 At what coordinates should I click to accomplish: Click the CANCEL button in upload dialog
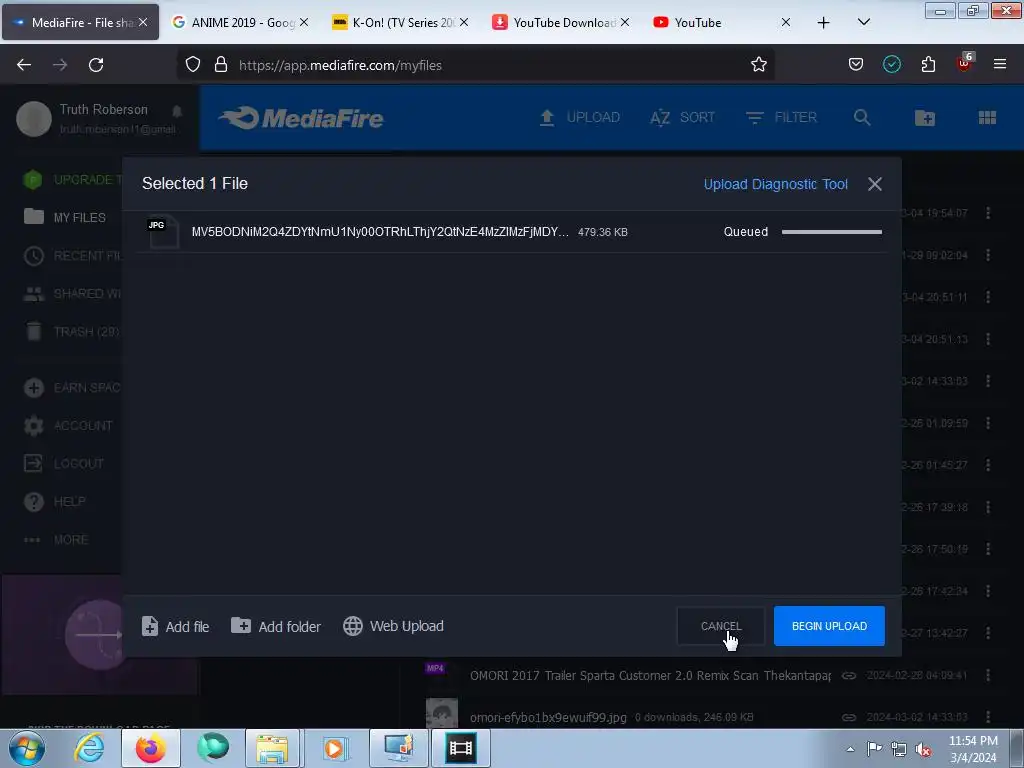(721, 626)
